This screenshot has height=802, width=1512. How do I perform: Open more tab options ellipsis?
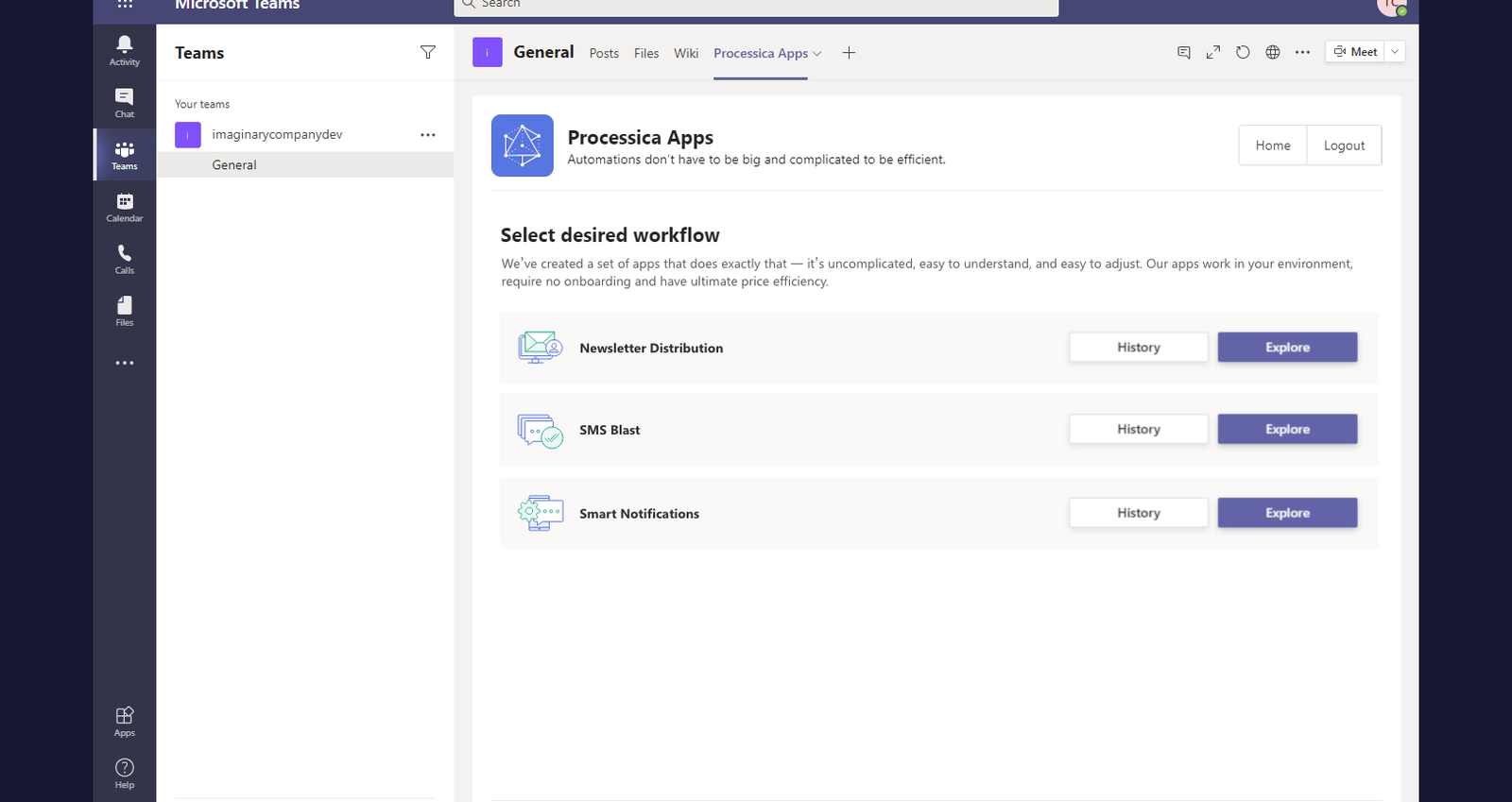(x=1303, y=52)
